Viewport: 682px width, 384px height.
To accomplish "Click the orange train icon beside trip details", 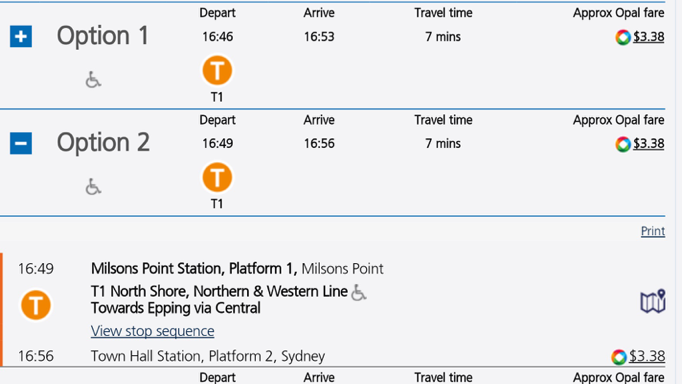I will click(36, 305).
